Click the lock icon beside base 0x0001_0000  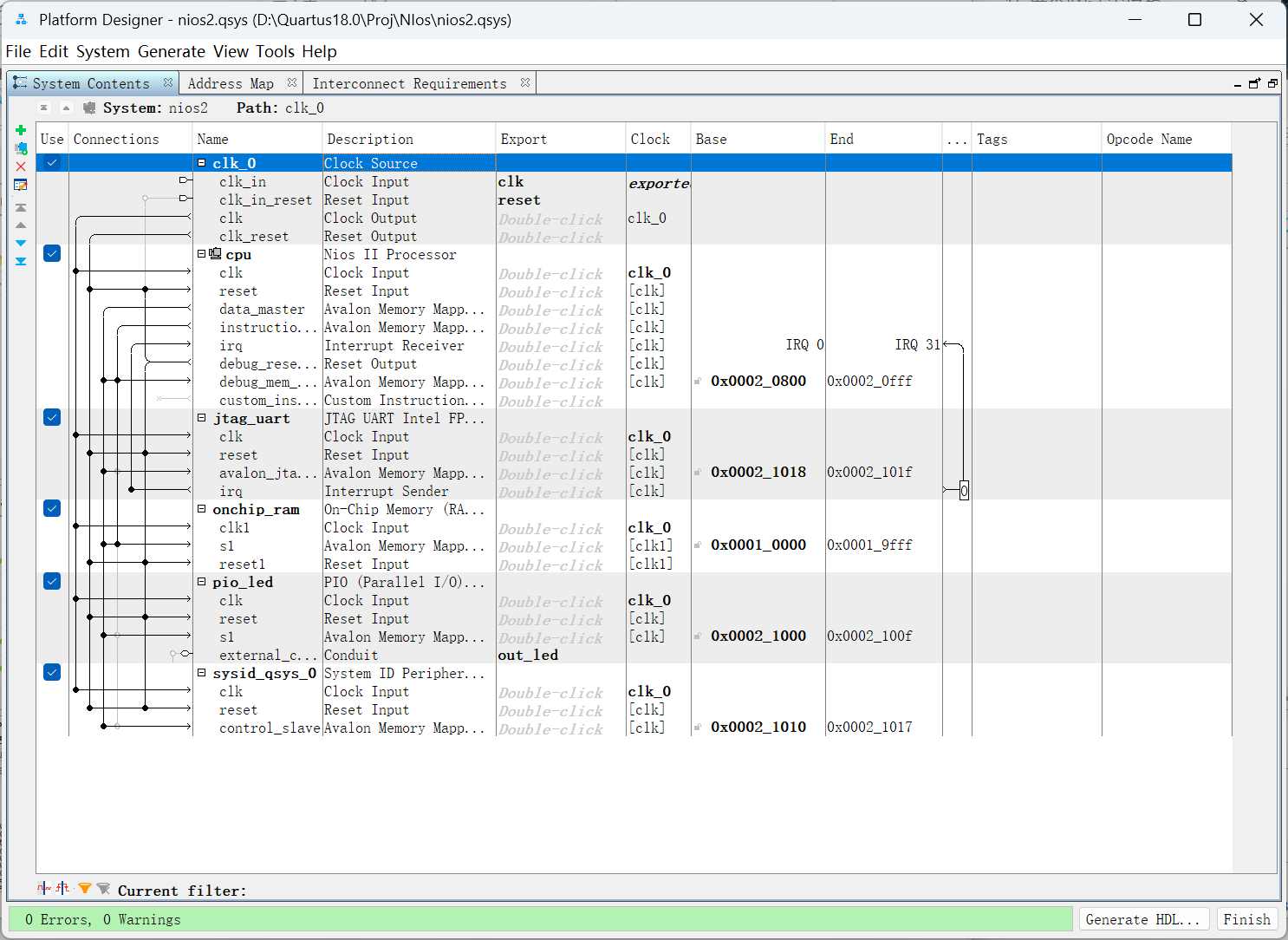(x=698, y=545)
